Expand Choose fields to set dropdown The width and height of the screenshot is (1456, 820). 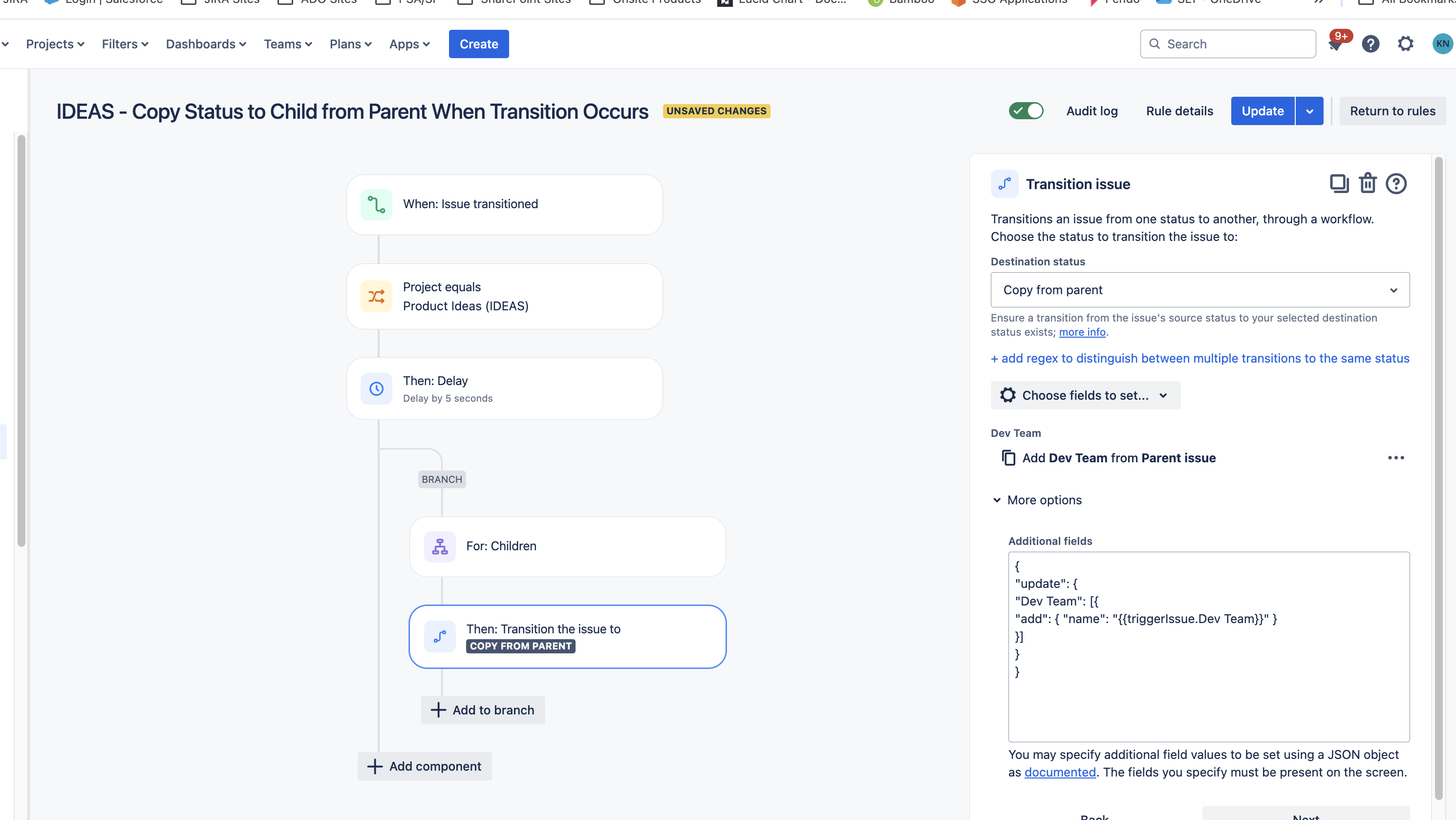pyautogui.click(x=1085, y=396)
